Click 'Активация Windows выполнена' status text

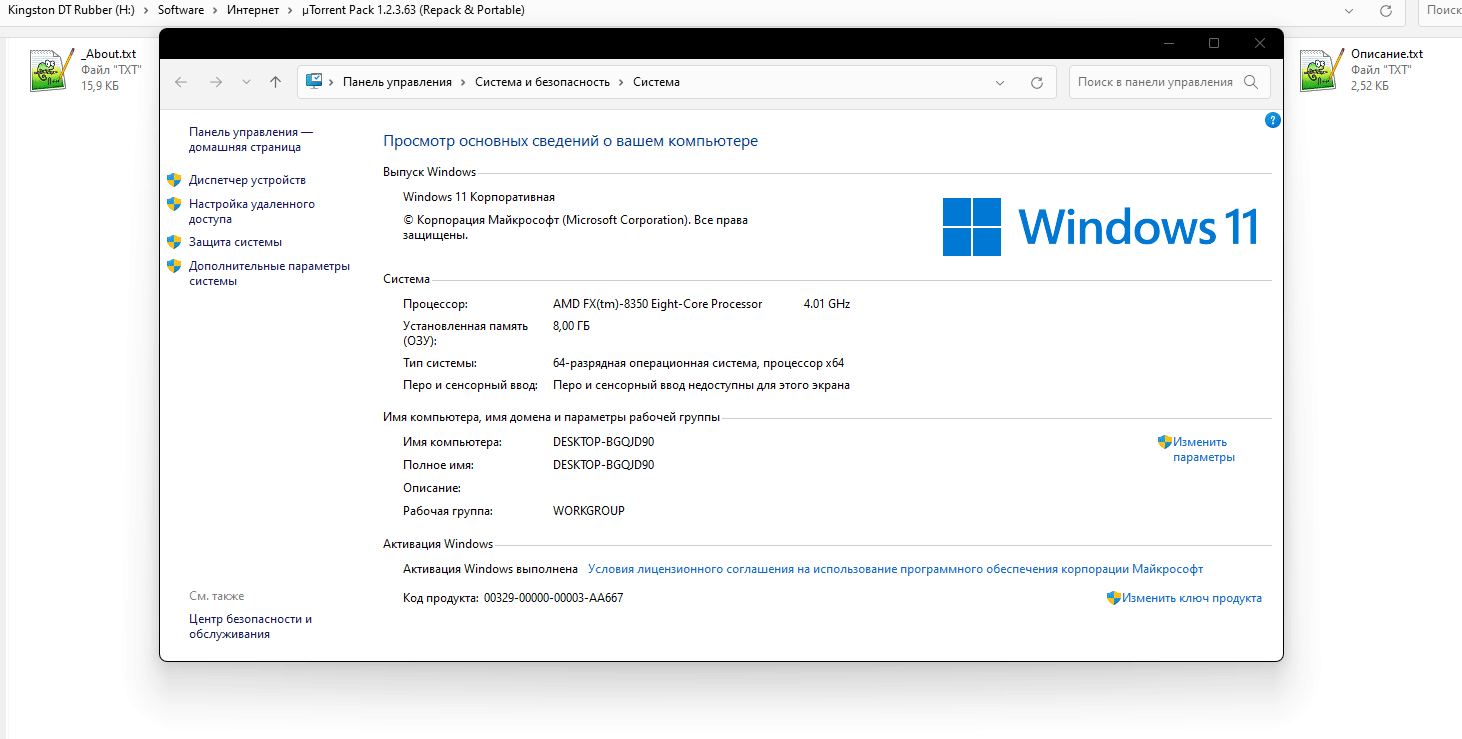tap(490, 569)
